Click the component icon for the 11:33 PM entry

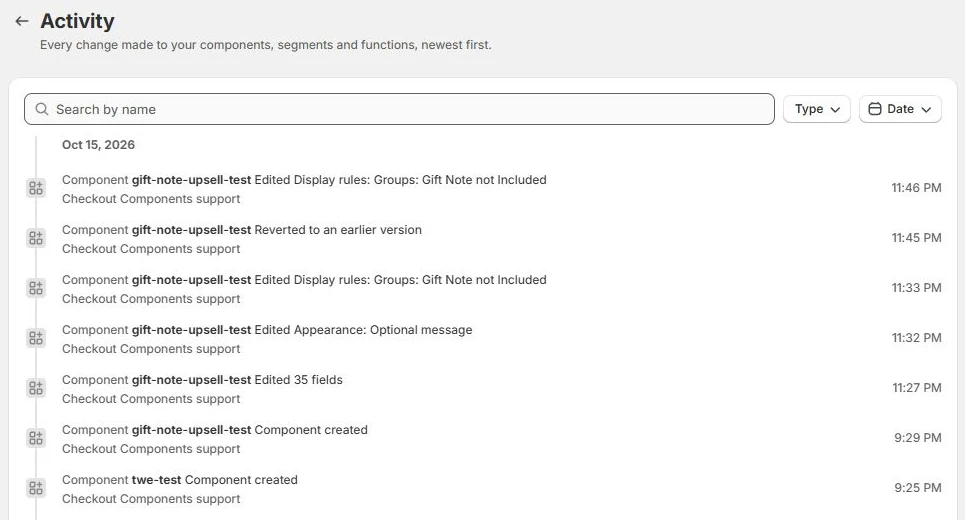pyautogui.click(x=36, y=287)
